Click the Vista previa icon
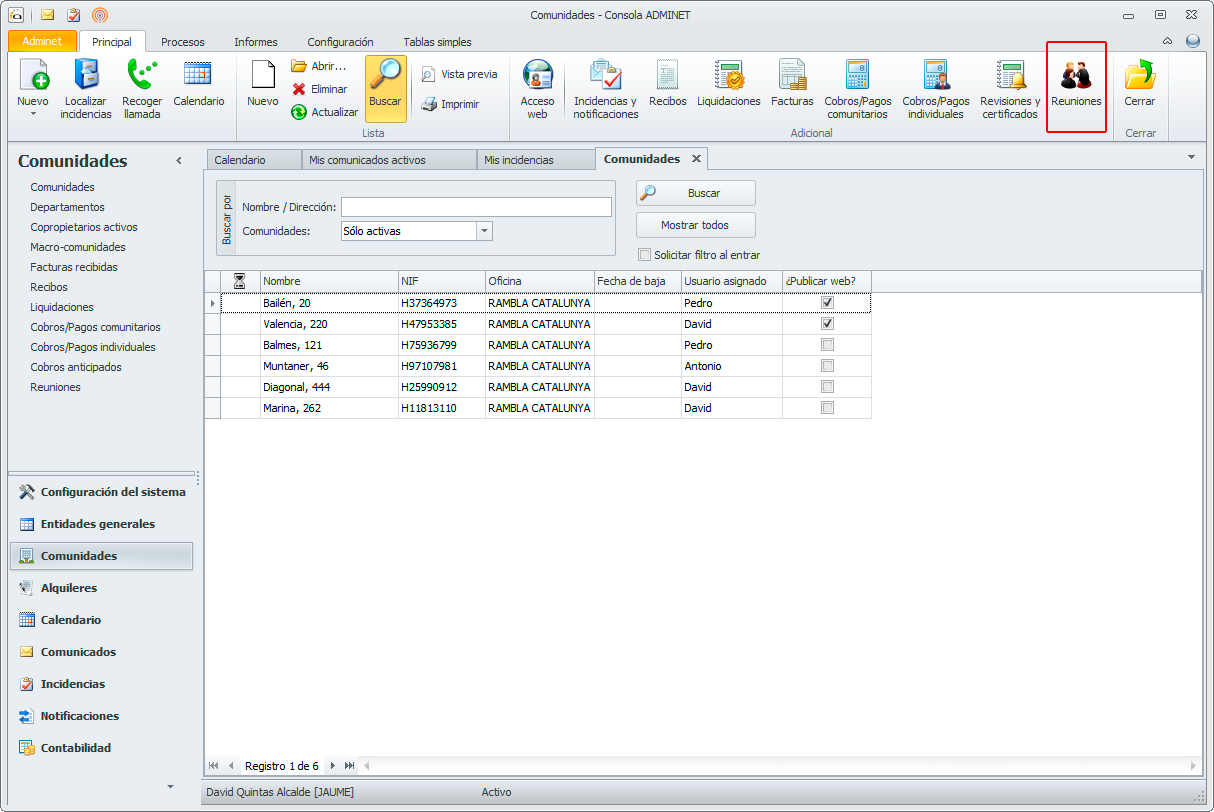The width and height of the screenshot is (1214, 812). click(428, 74)
